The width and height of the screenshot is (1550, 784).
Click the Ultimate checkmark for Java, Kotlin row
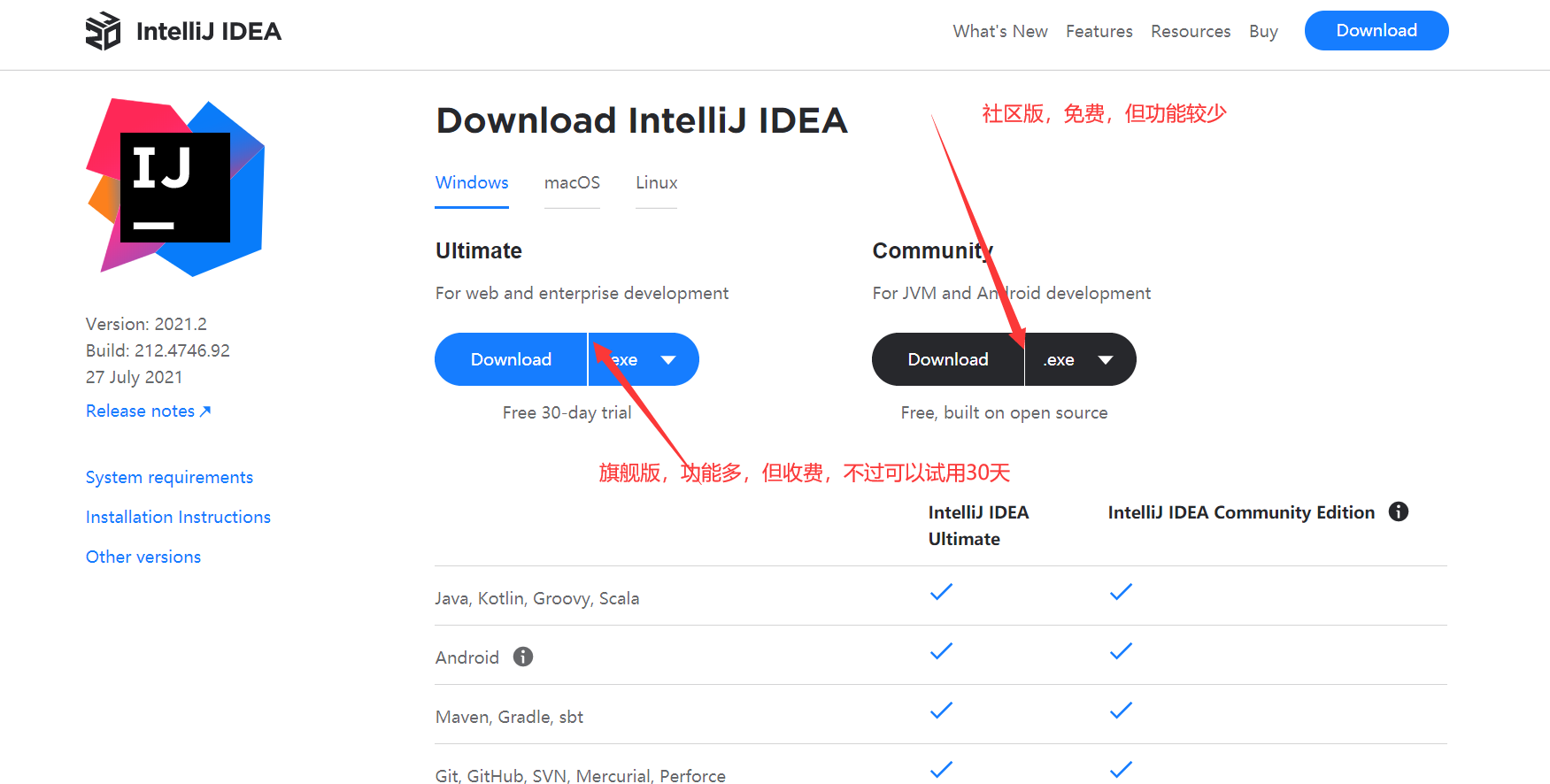tap(941, 592)
